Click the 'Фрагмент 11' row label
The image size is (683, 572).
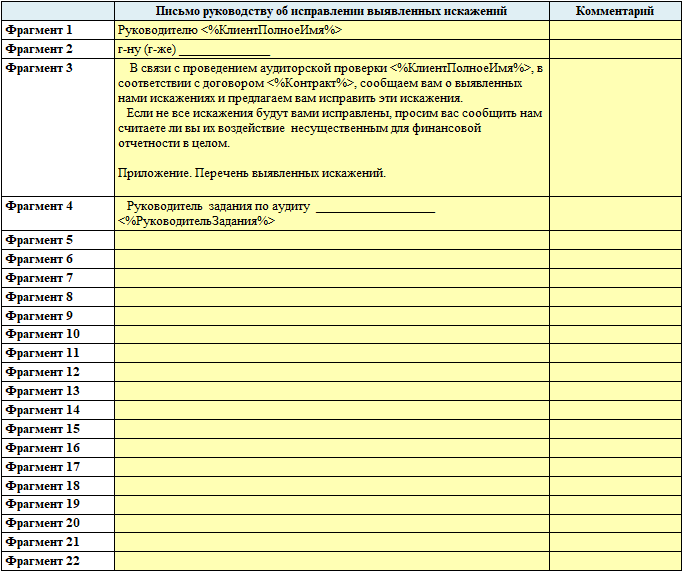tap(58, 353)
